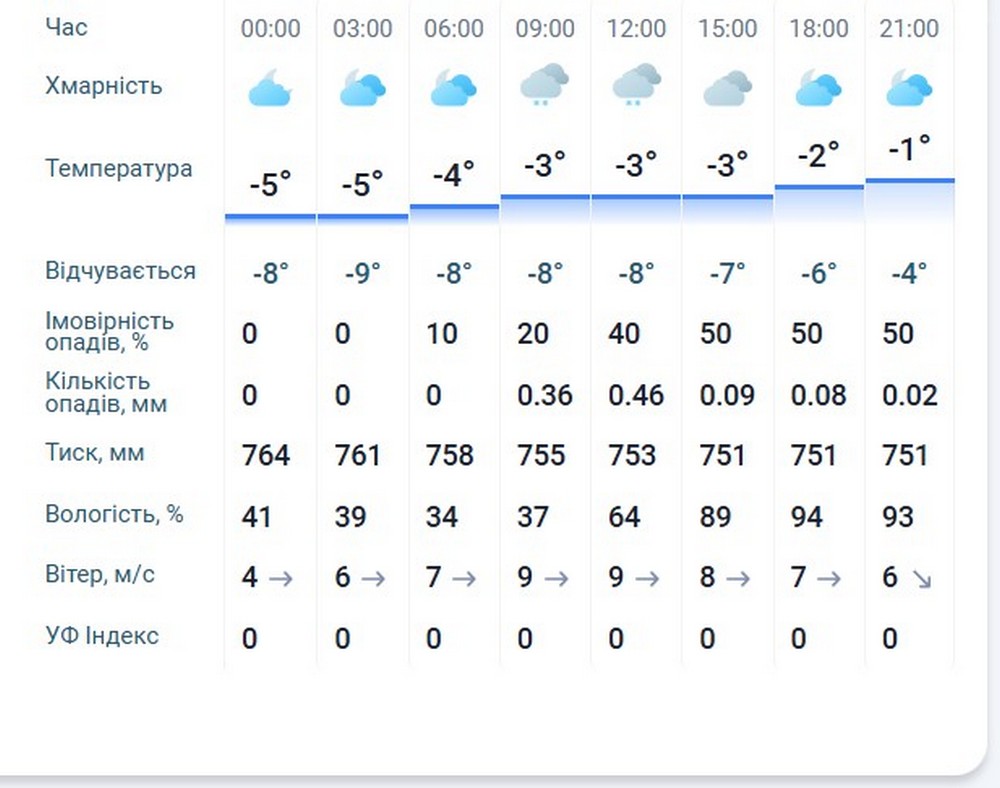Viewport: 1000px width, 788px height.
Task: Click the overcast cloud icon at 15:00
Action: point(727,88)
